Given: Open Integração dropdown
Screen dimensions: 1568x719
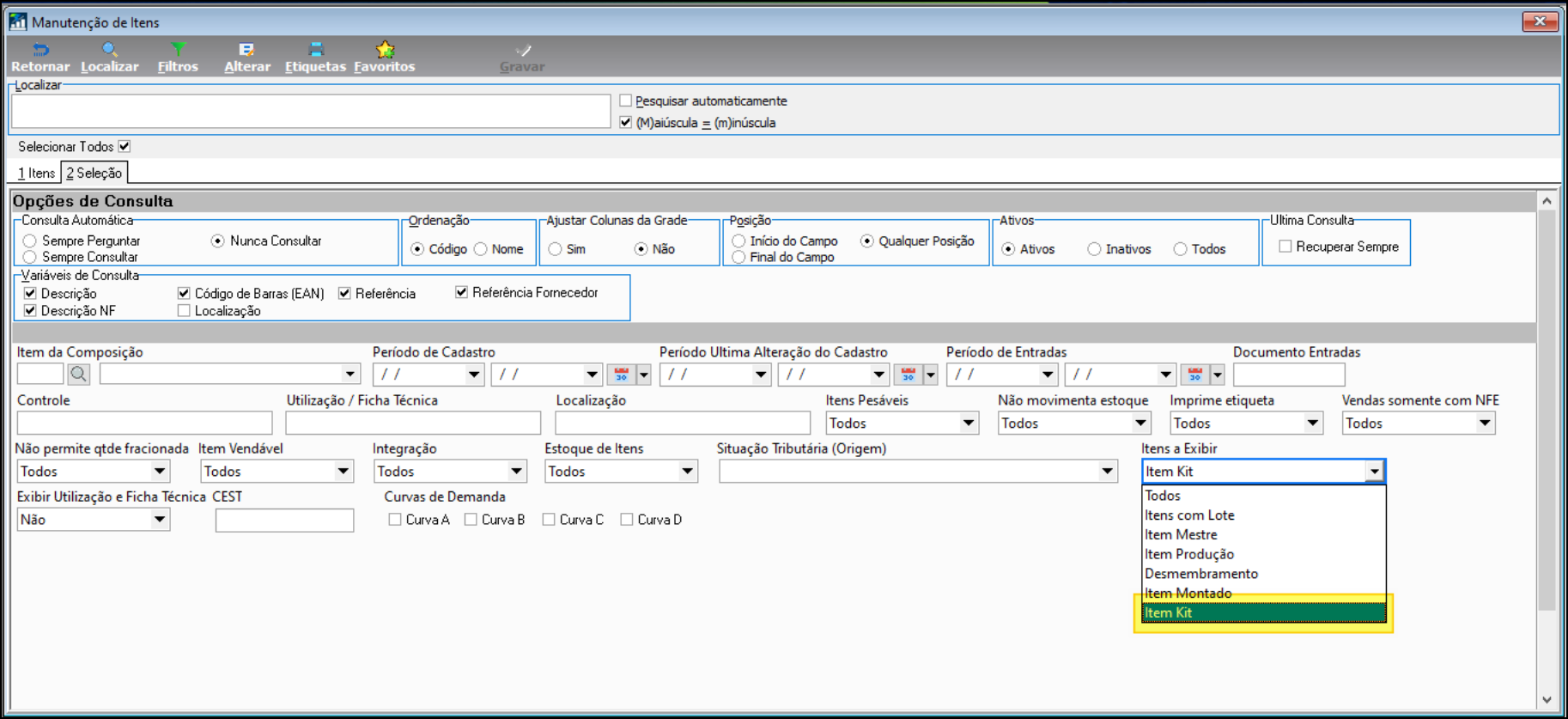Looking at the screenshot, I should coord(516,471).
